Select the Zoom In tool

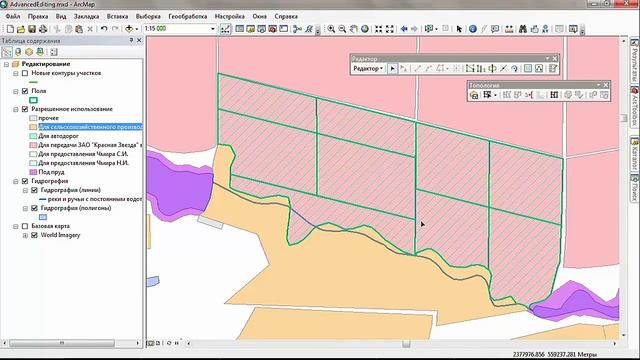click(x=331, y=29)
